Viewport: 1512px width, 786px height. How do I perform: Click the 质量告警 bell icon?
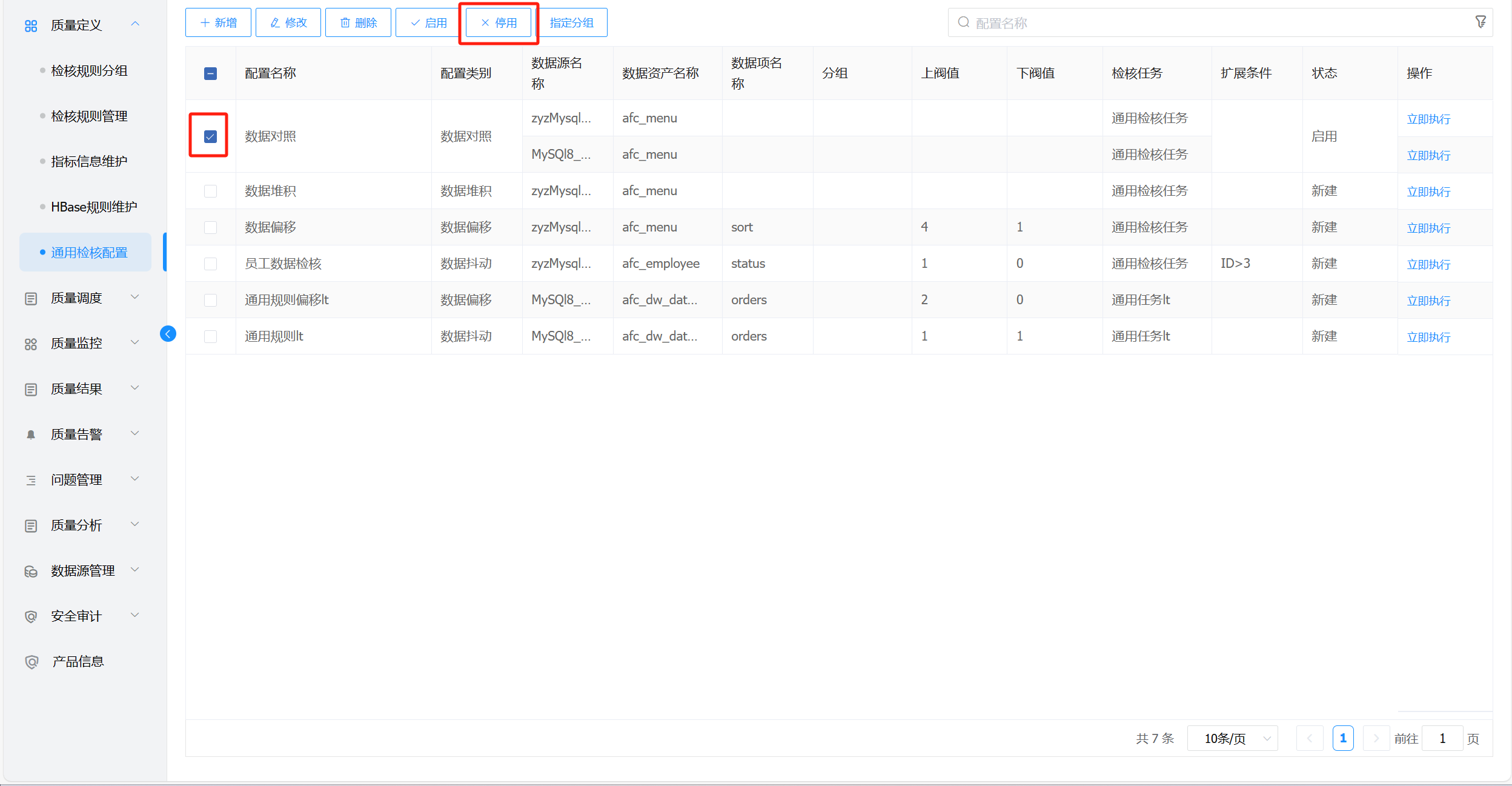click(x=31, y=435)
